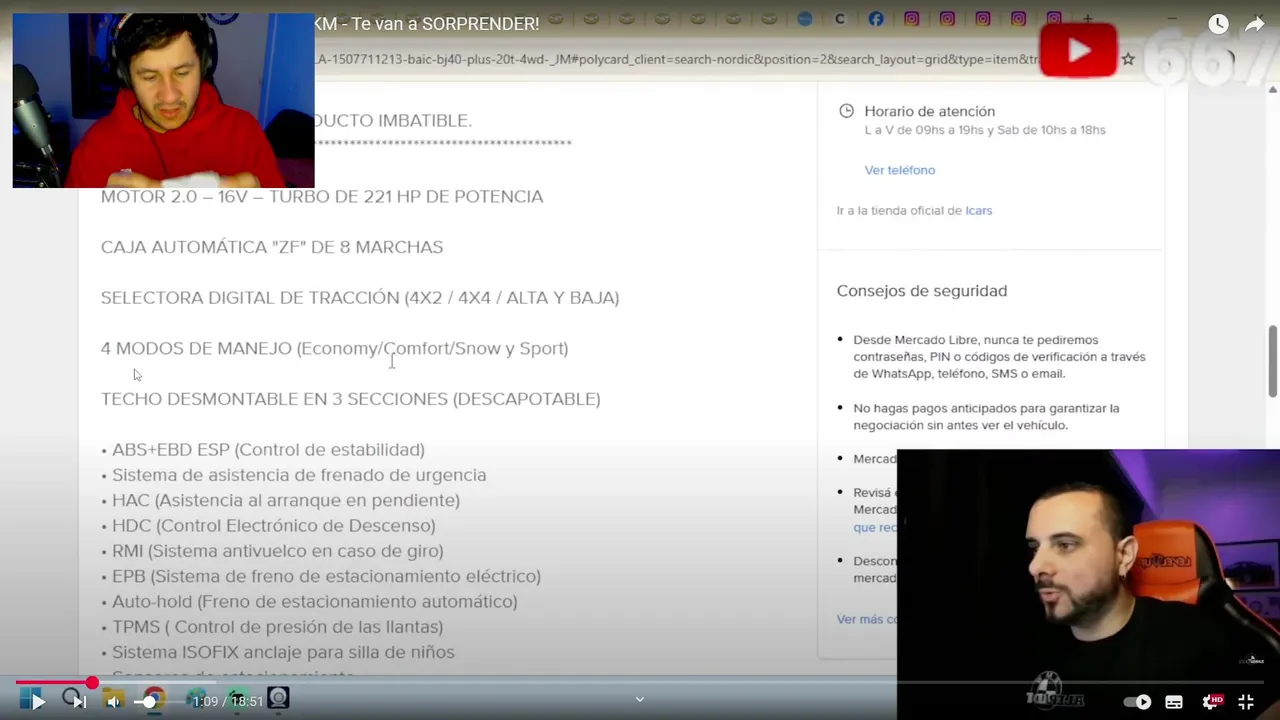Click the 'CAJA AUTOMÁTICA "ZF" DE 8 MARCHAS' line
1280x720 pixels.
tap(272, 247)
